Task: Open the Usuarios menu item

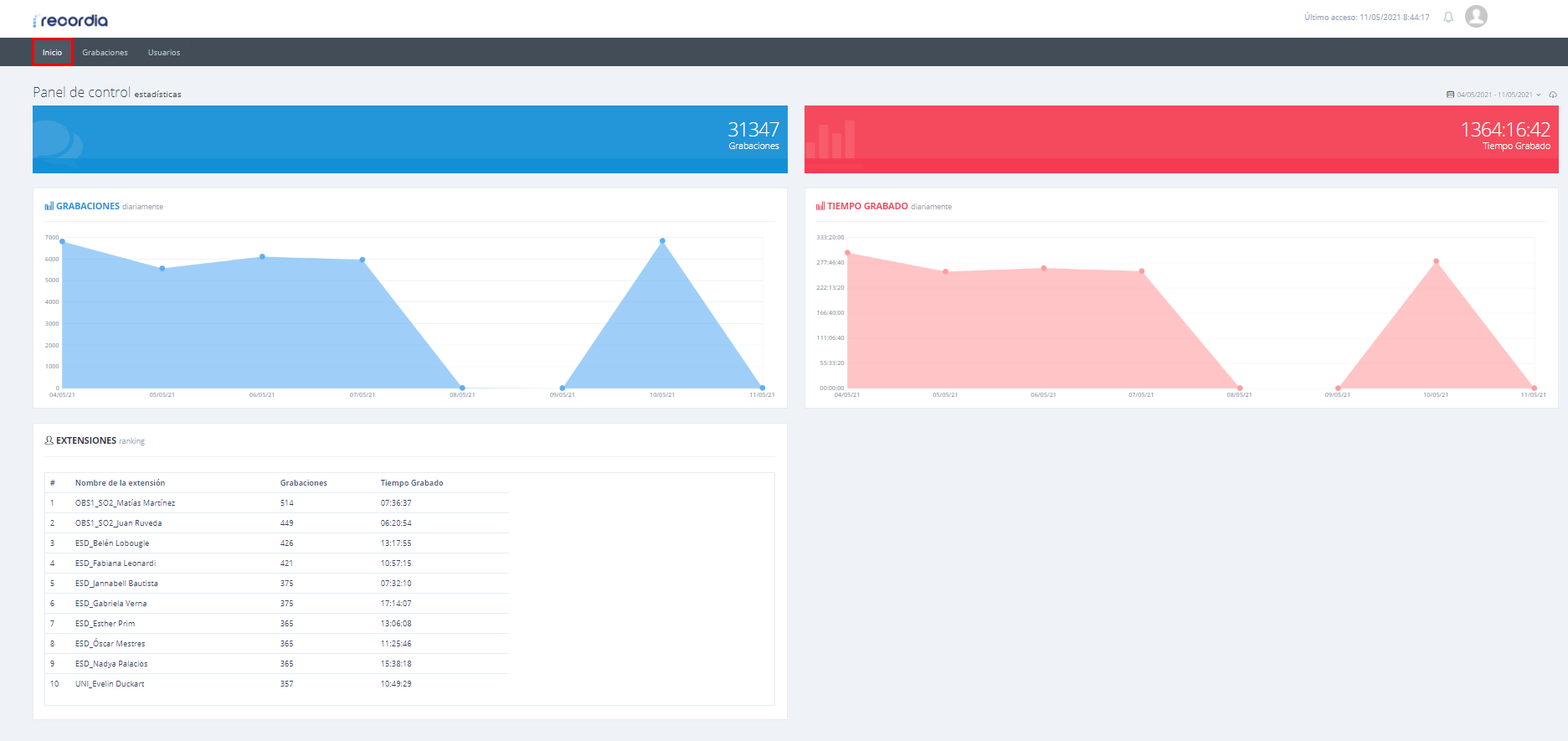Action: (164, 52)
